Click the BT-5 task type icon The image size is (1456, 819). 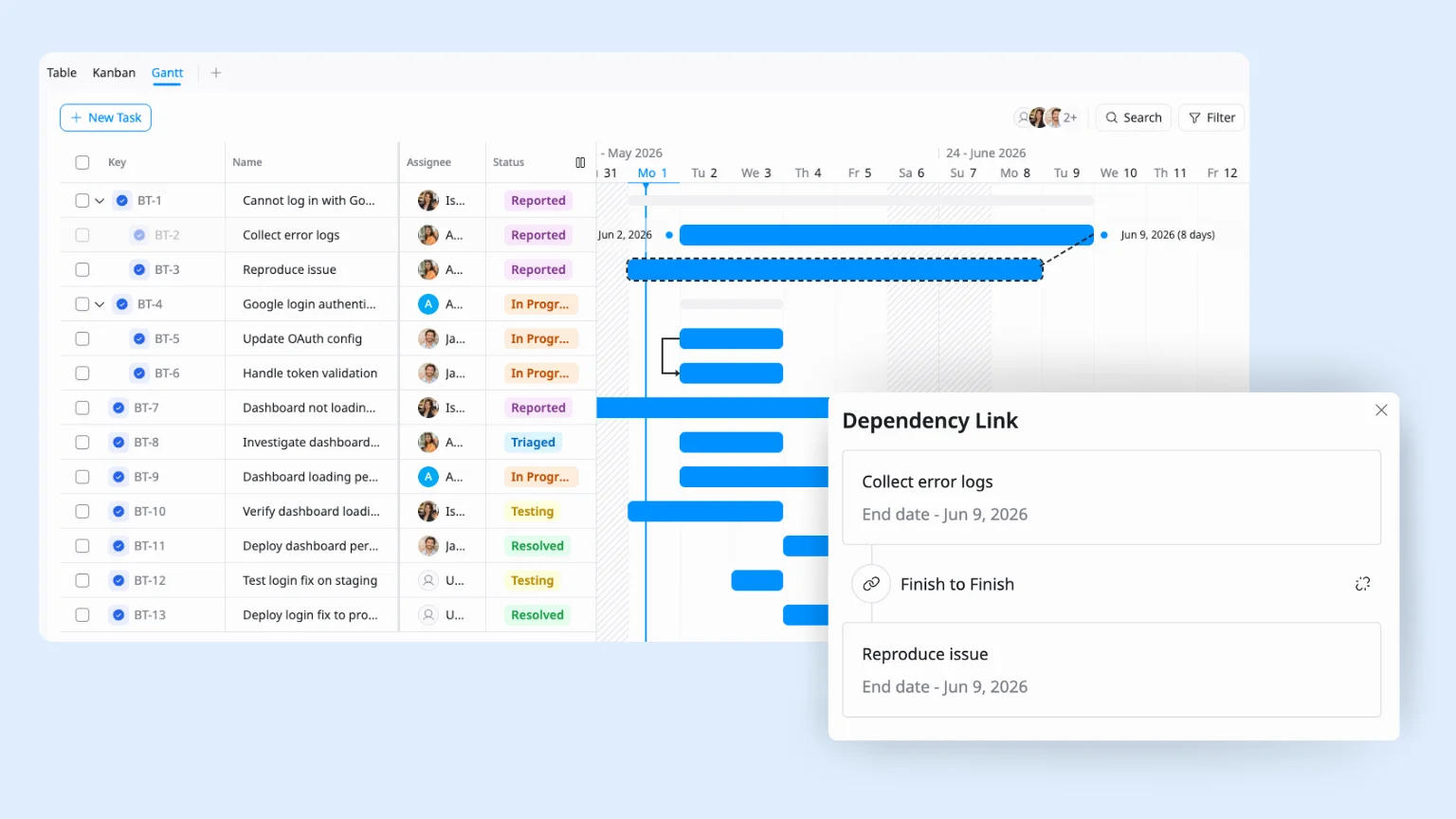pos(139,338)
